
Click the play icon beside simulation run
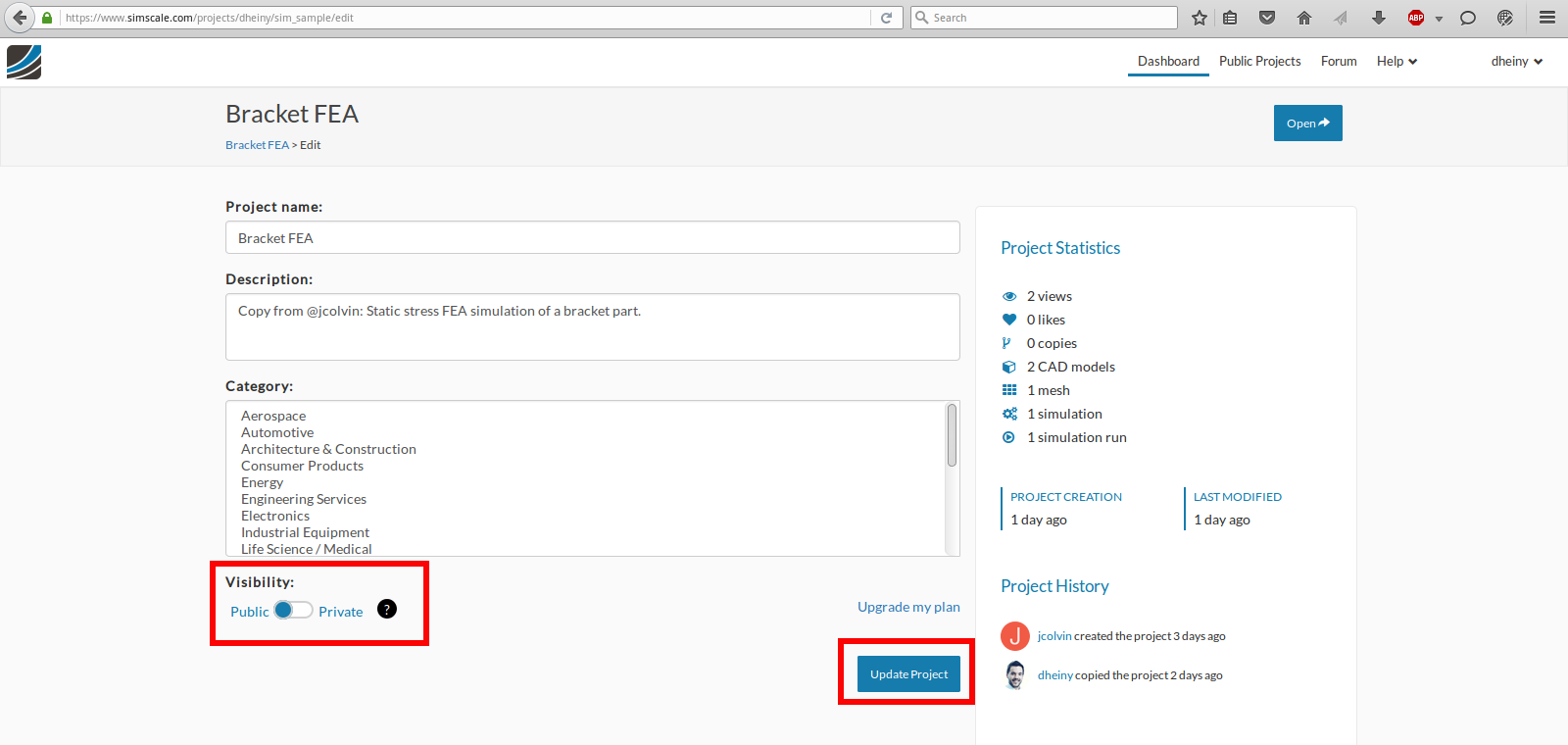click(x=1008, y=437)
